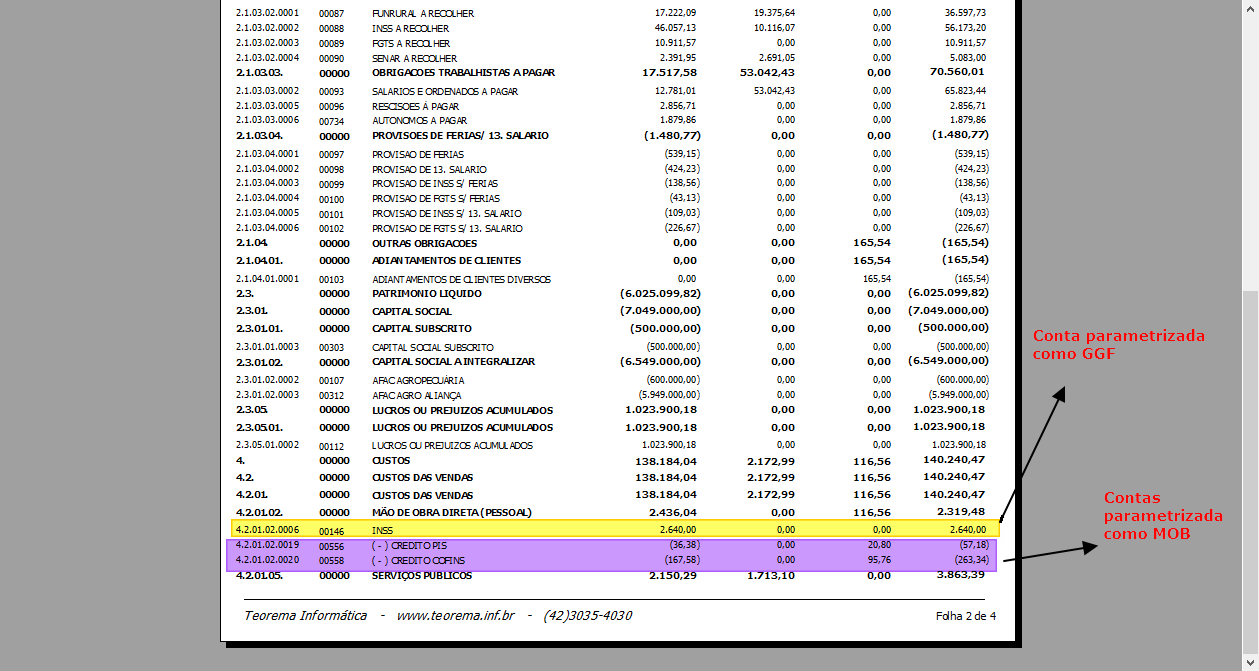Click the OUTRAS OBRIGACOES heading
Viewport: 1259px width, 671px height.
[425, 243]
